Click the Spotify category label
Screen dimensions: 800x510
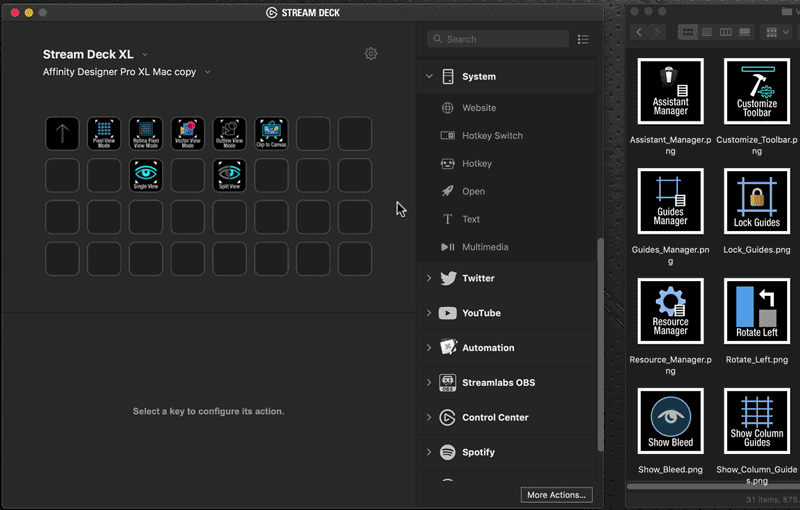pos(478,452)
